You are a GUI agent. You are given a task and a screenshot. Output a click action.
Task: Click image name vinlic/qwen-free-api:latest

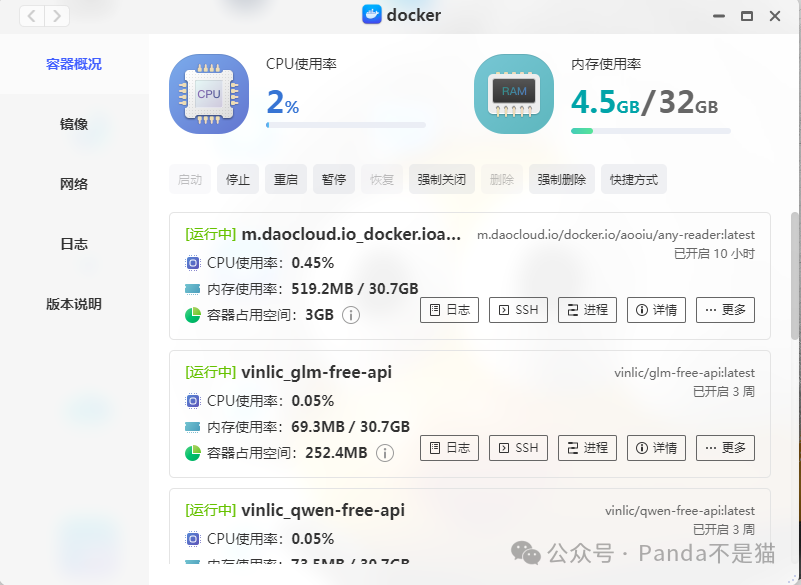click(680, 511)
